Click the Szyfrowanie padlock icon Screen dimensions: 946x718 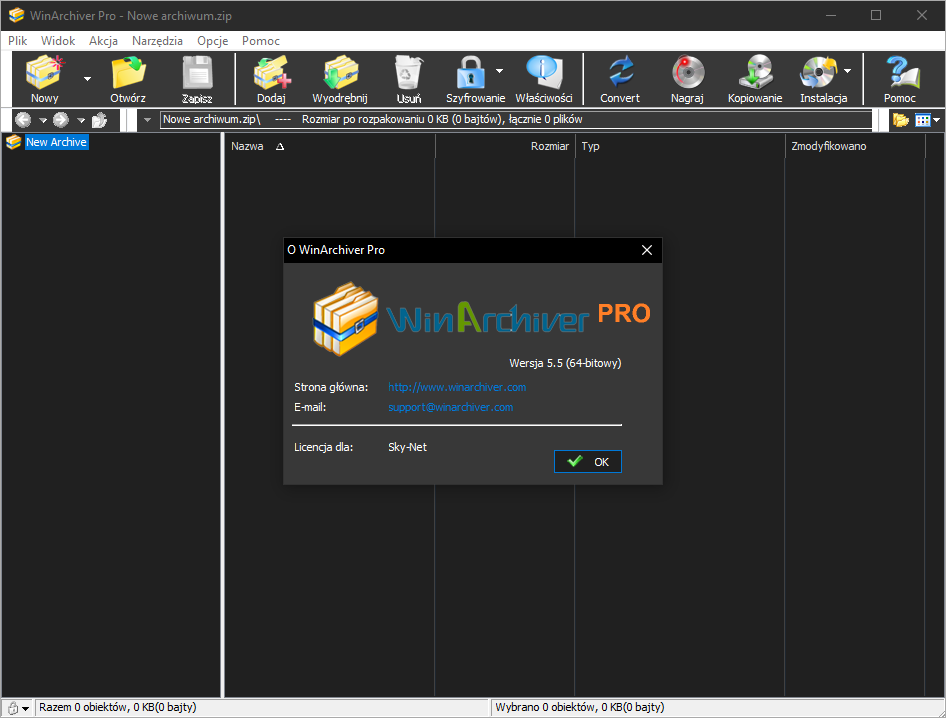point(471,72)
